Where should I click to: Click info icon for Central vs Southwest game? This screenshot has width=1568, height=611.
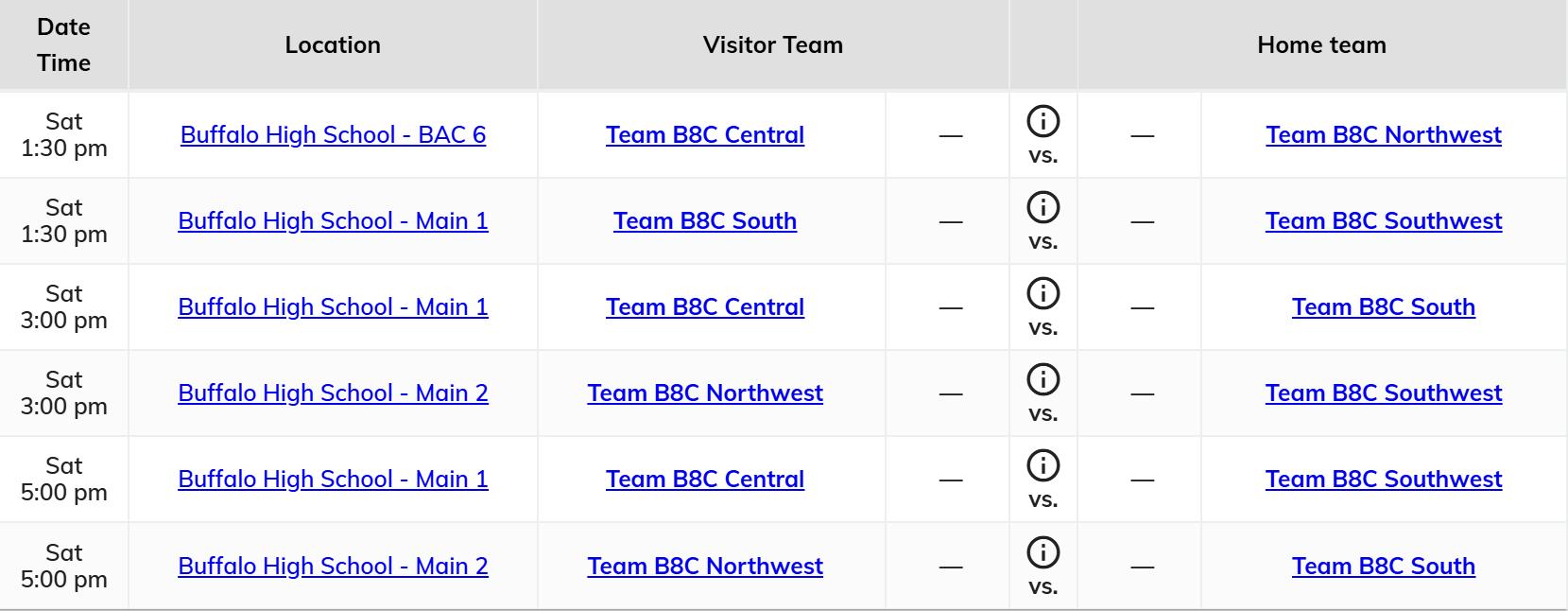tap(1042, 465)
